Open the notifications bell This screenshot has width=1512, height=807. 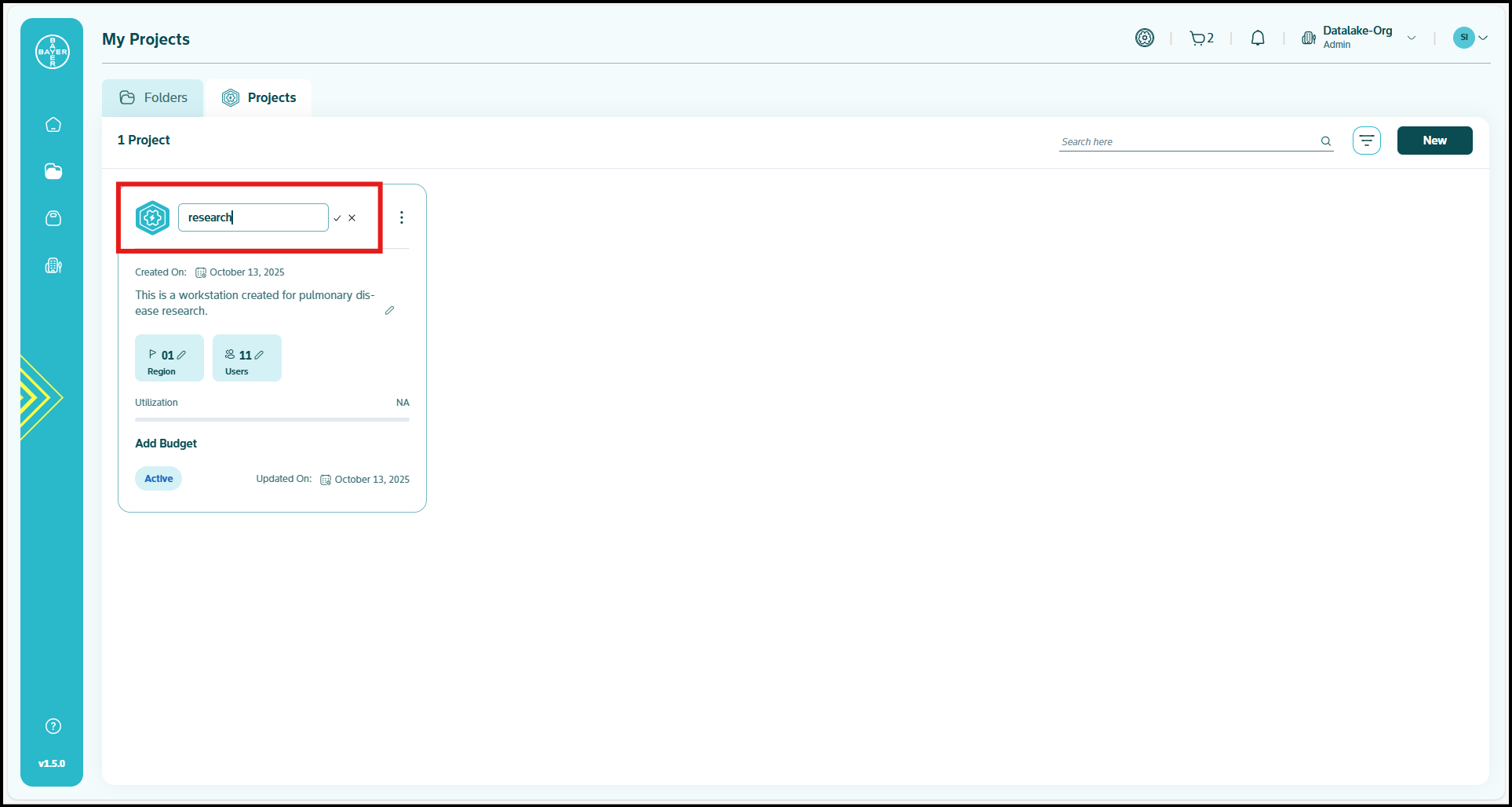click(x=1257, y=38)
